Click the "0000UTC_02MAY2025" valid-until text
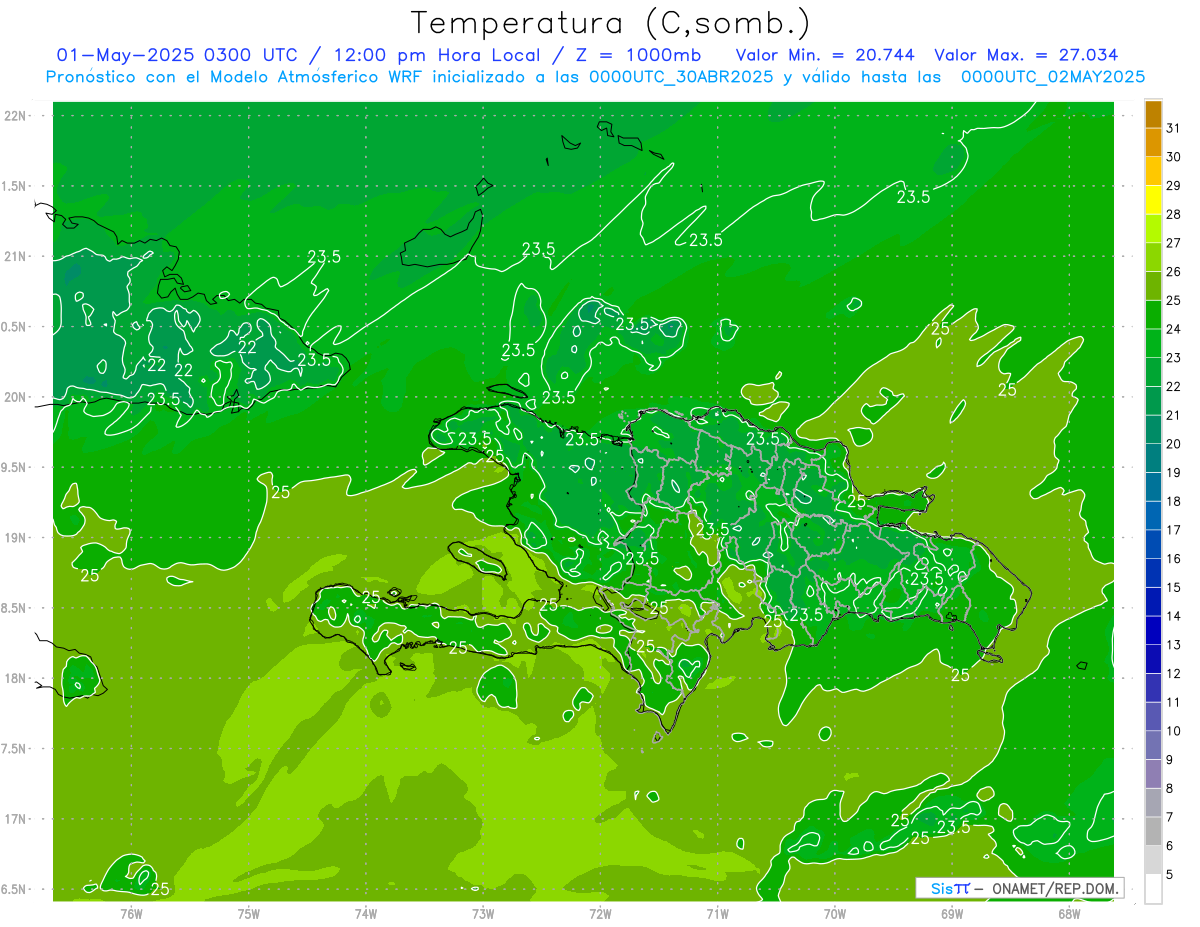The width and height of the screenshot is (1200, 927). tap(1053, 77)
